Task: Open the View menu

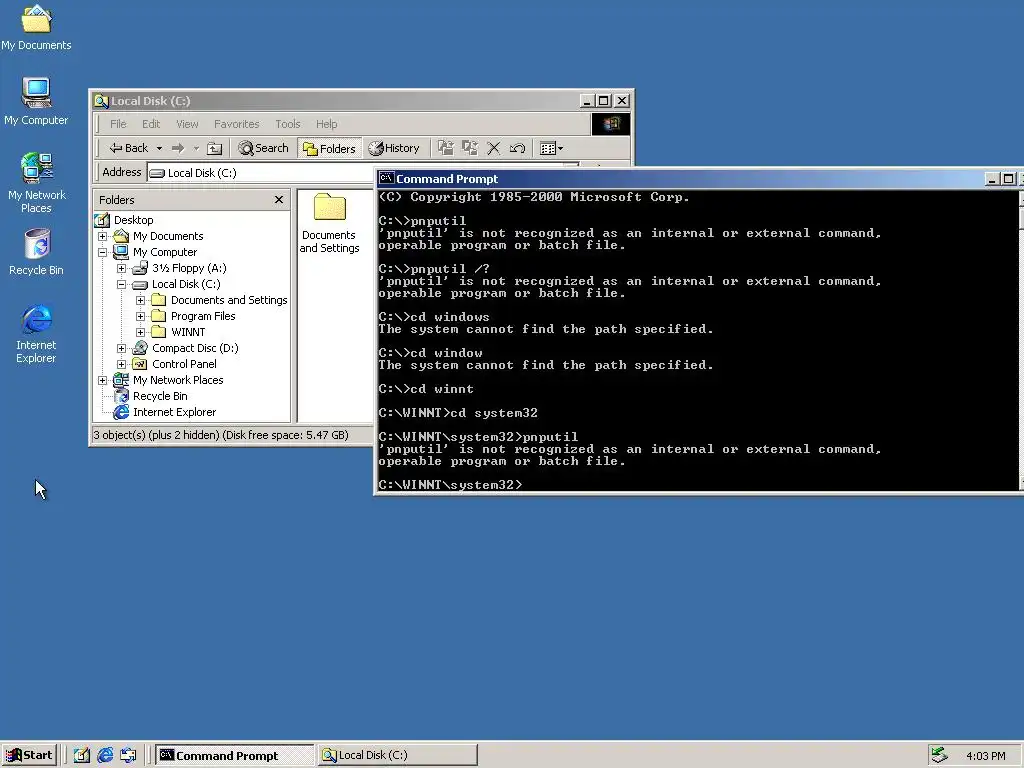Action: [x=187, y=124]
